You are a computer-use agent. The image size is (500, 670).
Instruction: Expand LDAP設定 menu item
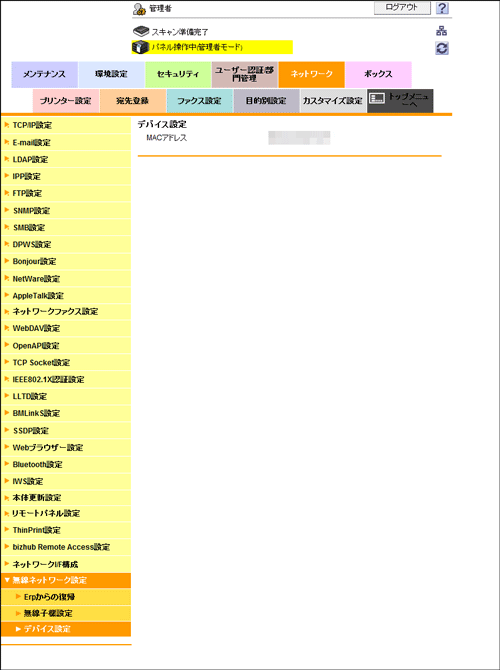tap(66, 160)
